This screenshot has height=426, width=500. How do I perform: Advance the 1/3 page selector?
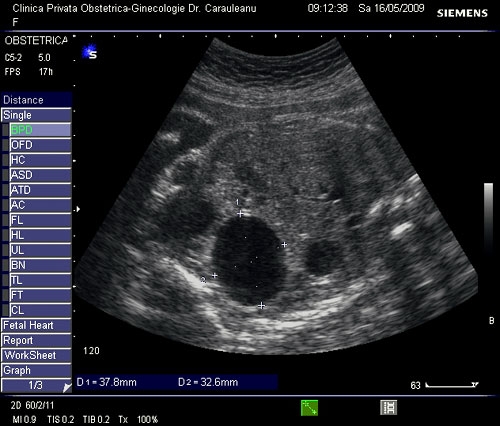tap(36, 385)
